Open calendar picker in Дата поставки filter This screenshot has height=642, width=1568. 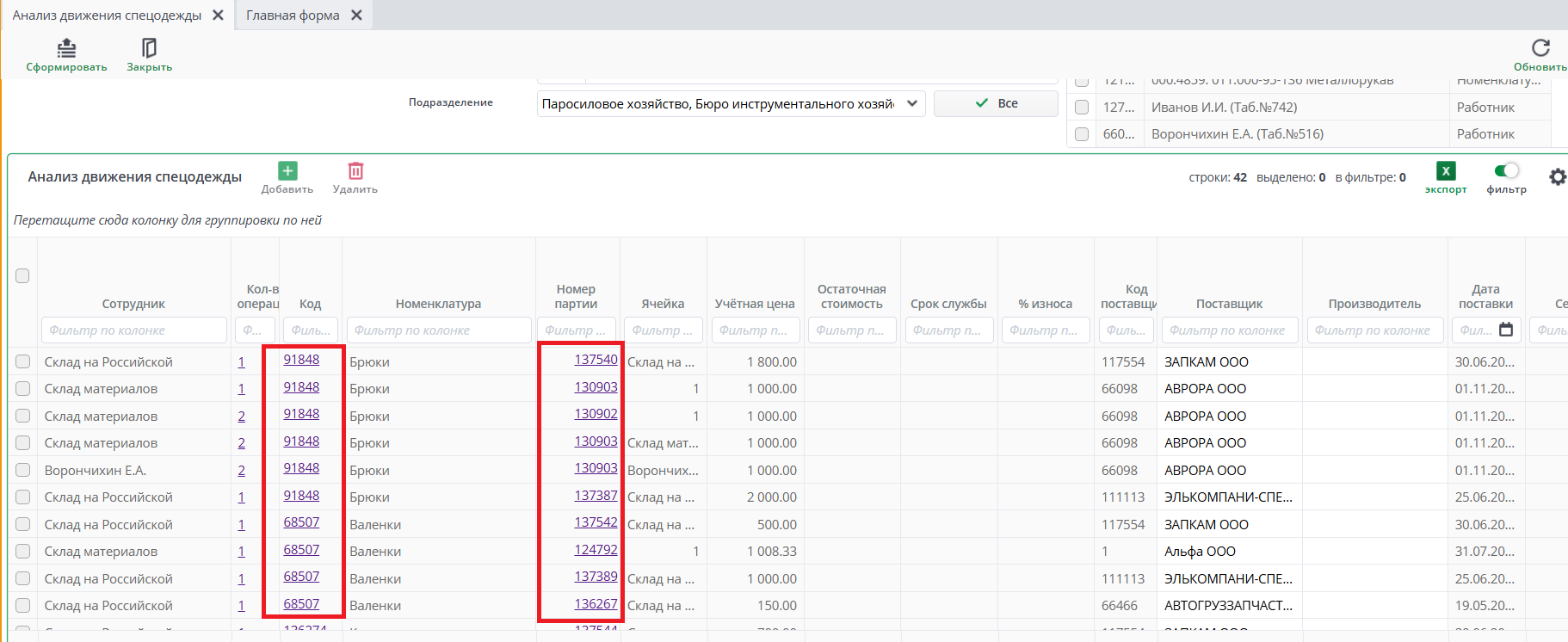(1505, 330)
